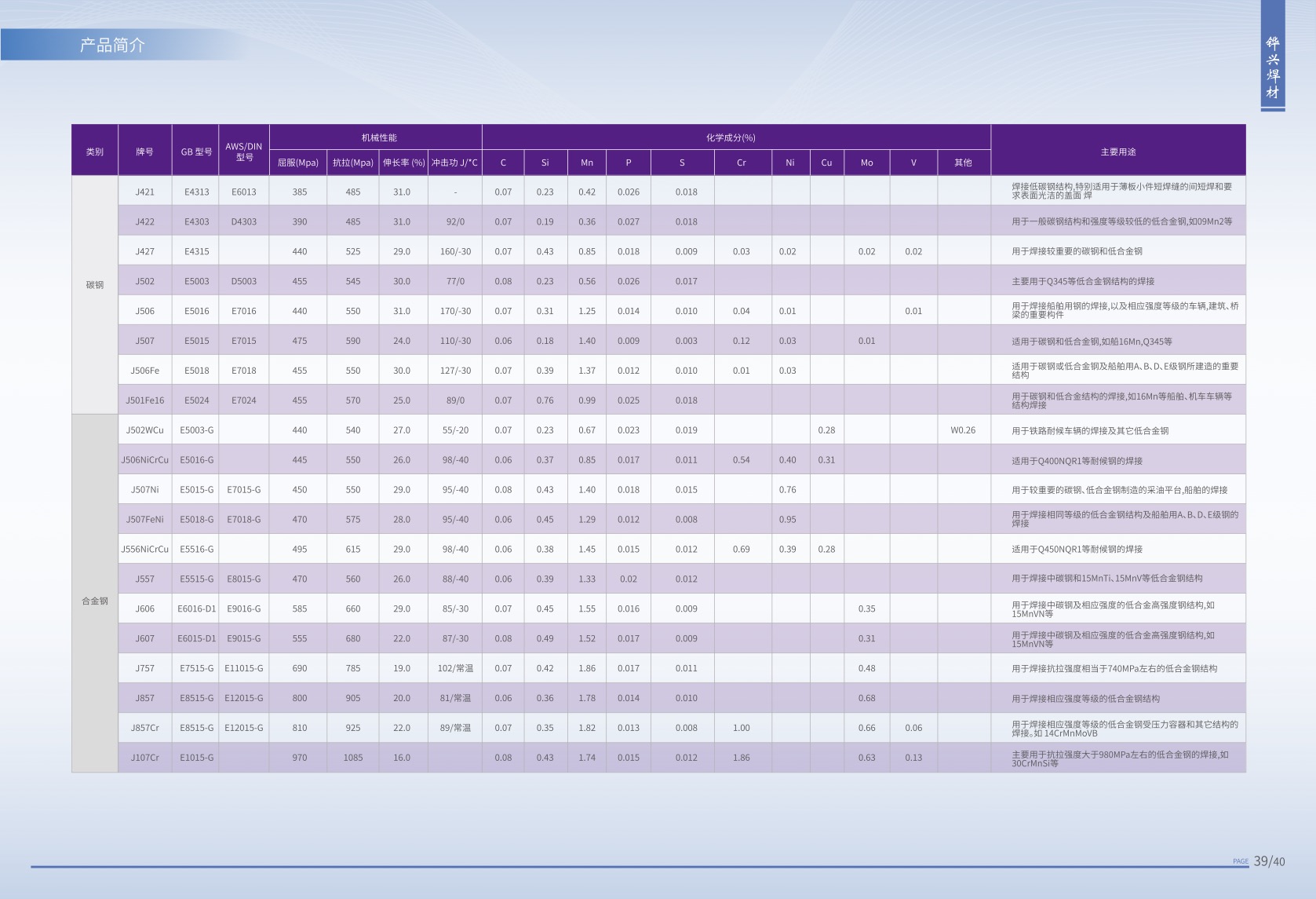The height and width of the screenshot is (899, 1316).
Task: Click the 机械性能 group header
Action: pyautogui.click(x=378, y=137)
